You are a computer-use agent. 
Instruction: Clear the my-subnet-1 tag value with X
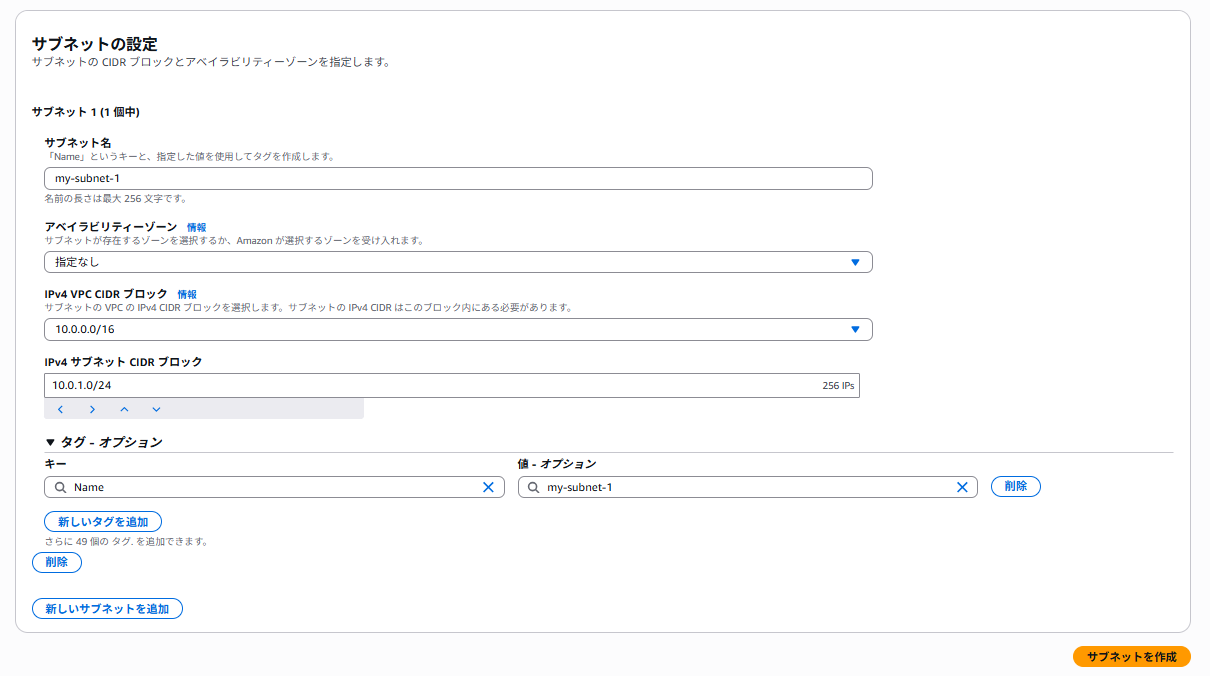(962, 487)
